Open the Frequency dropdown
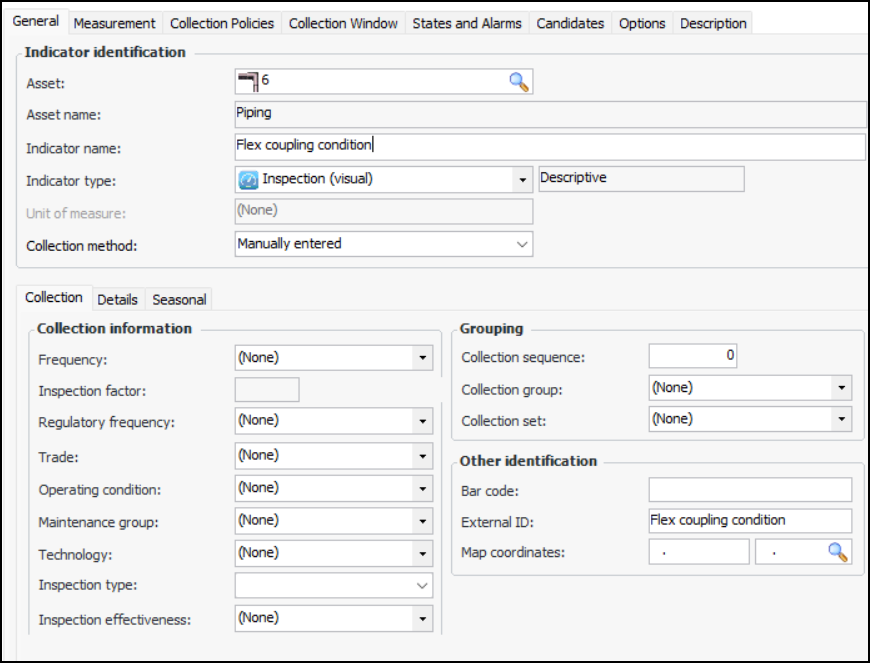The height and width of the screenshot is (663, 870). [423, 358]
